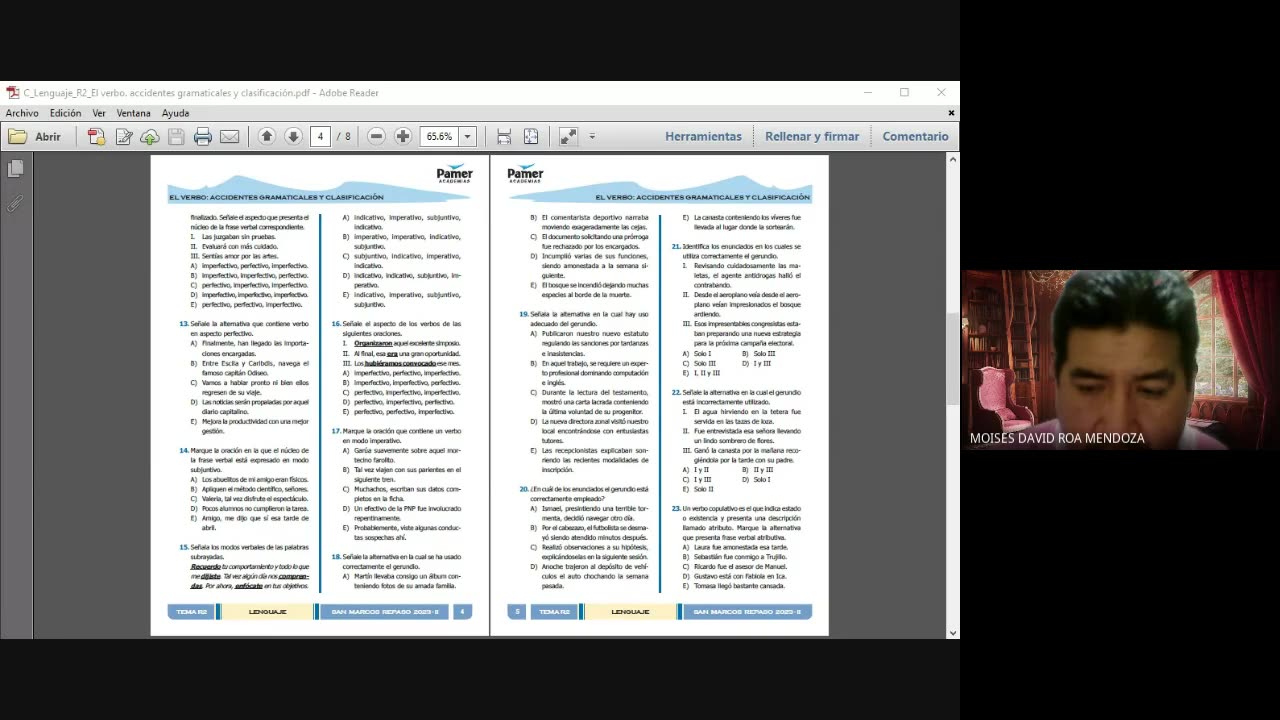The image size is (1280, 720).
Task: Click question 17 text in second column
Action: [x=396, y=435]
